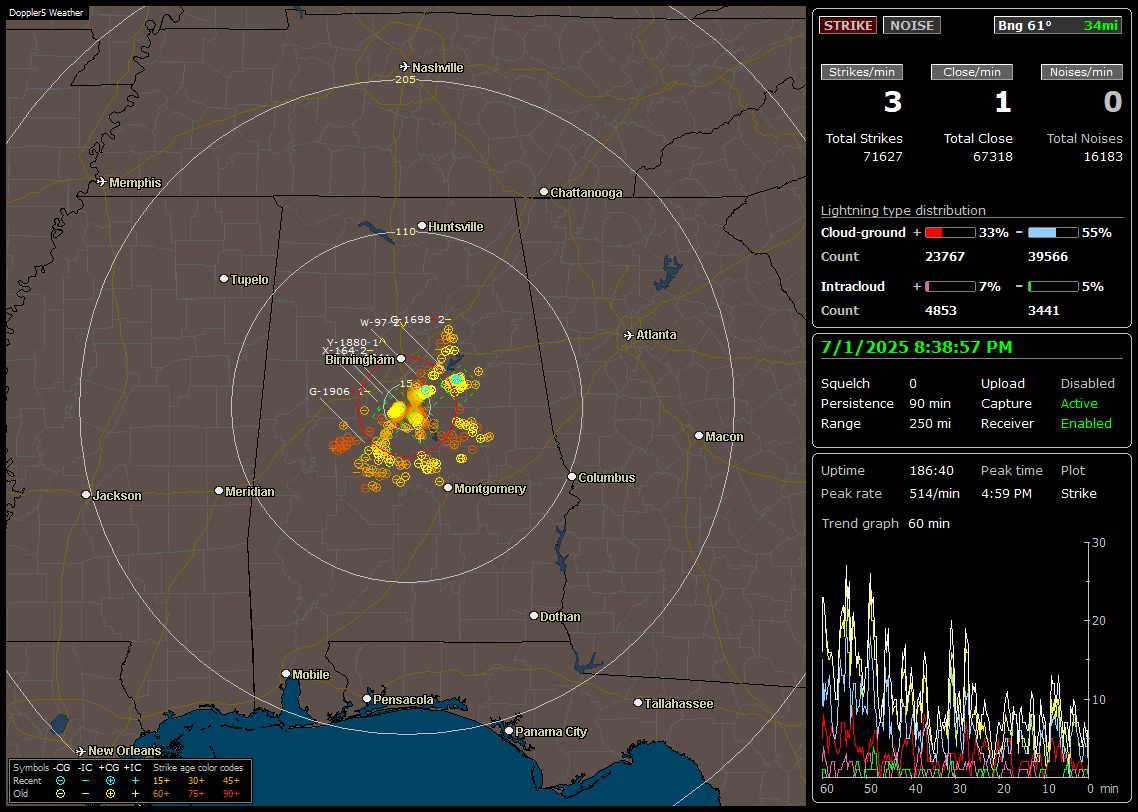Click the 110 range ring label

click(x=405, y=231)
